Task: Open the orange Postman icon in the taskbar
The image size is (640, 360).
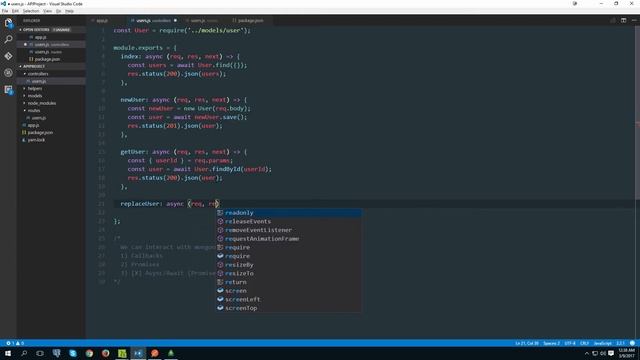Action: [x=154, y=353]
